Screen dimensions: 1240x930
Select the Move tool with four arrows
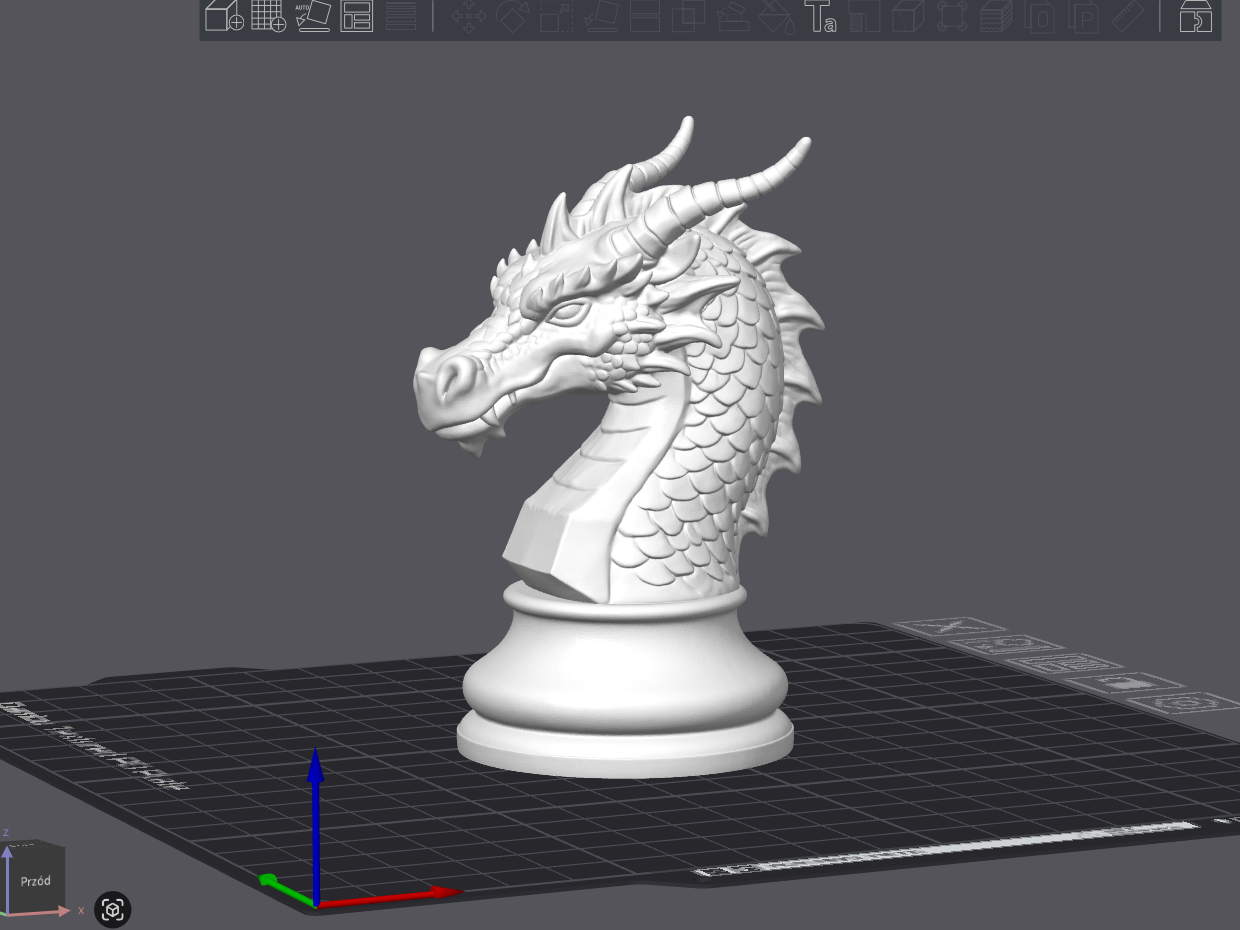click(x=468, y=17)
